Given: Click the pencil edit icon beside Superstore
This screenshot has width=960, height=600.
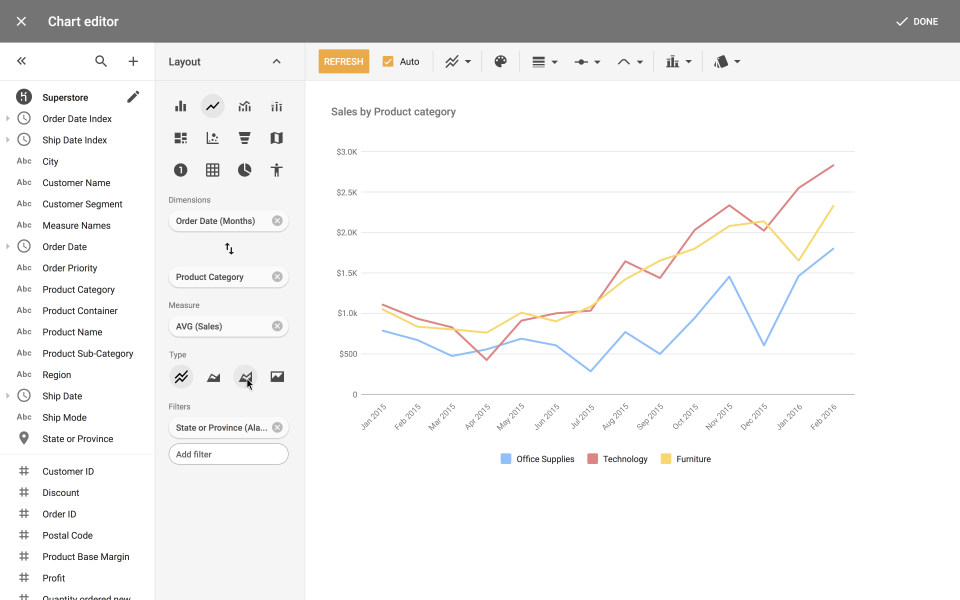Looking at the screenshot, I should point(133,97).
